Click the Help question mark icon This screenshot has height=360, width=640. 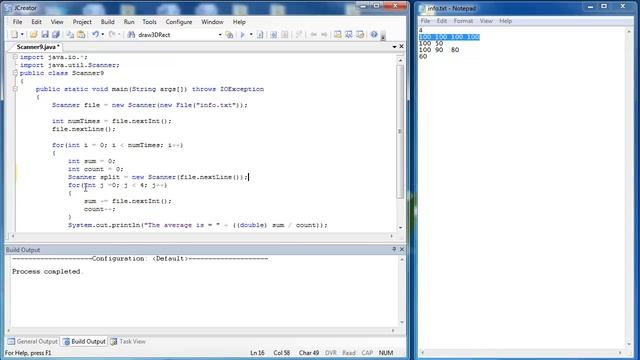[374, 35]
